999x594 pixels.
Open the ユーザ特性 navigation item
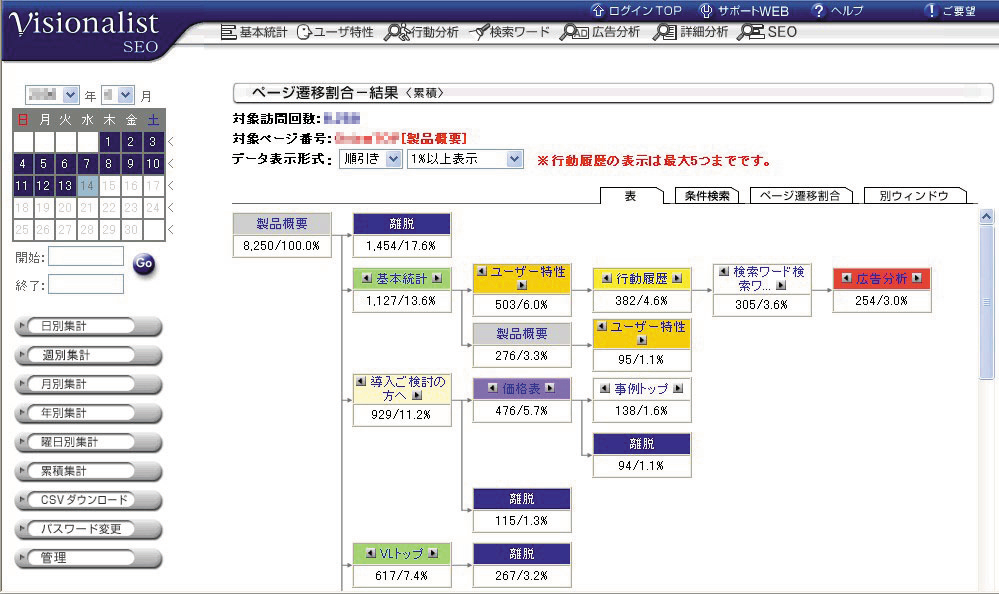335,32
